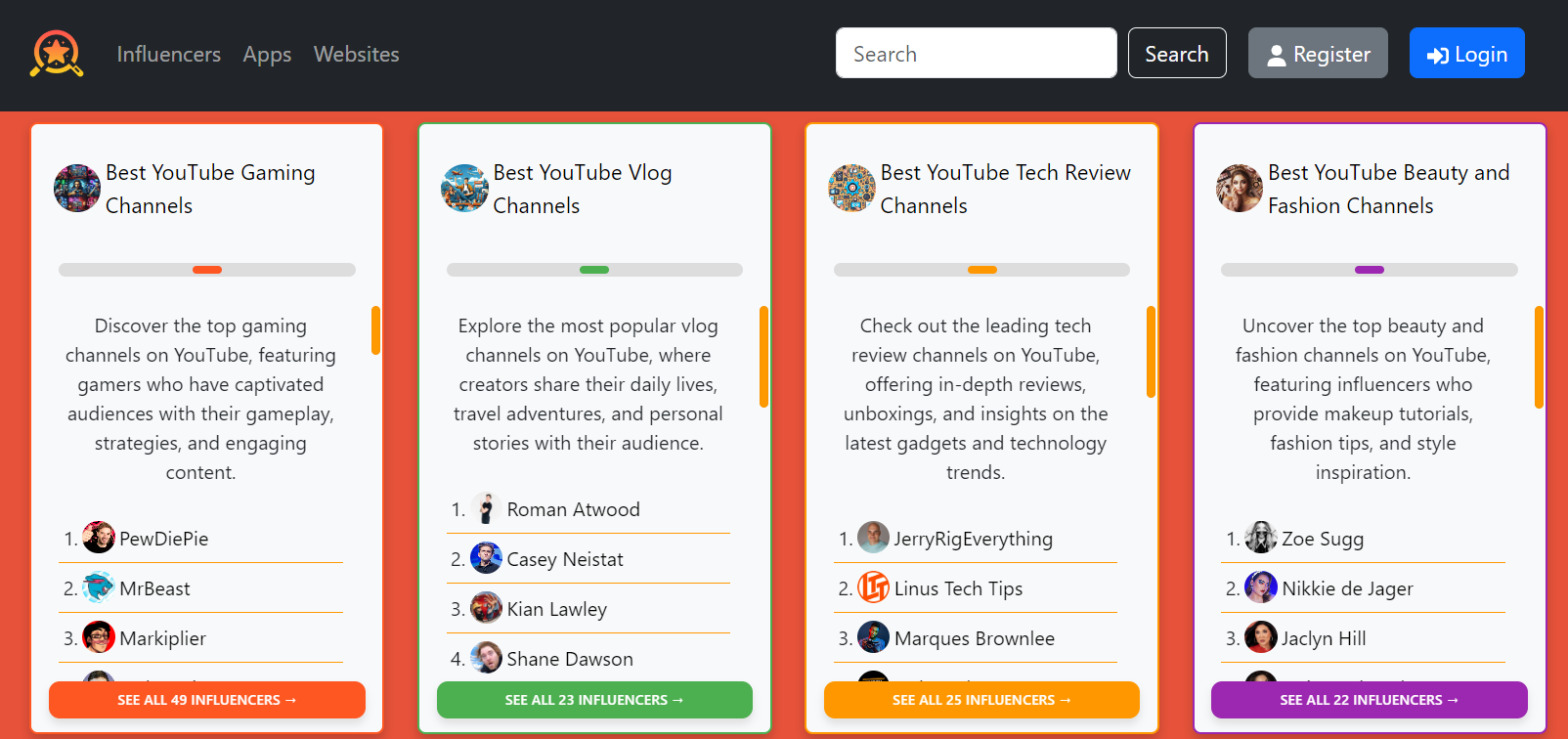Click the red progress bar on Gaming card

(x=207, y=270)
